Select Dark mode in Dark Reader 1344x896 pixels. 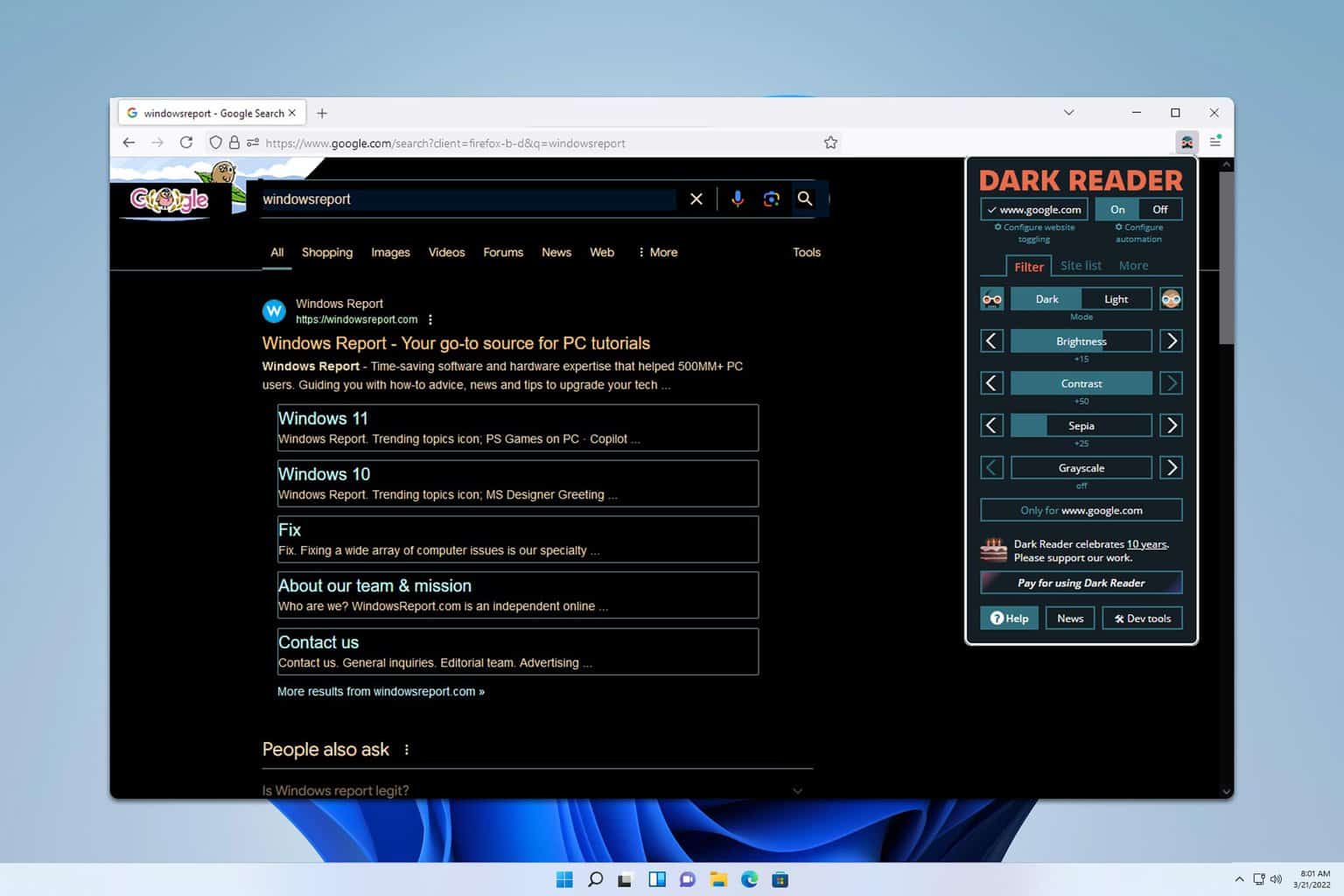click(1046, 299)
